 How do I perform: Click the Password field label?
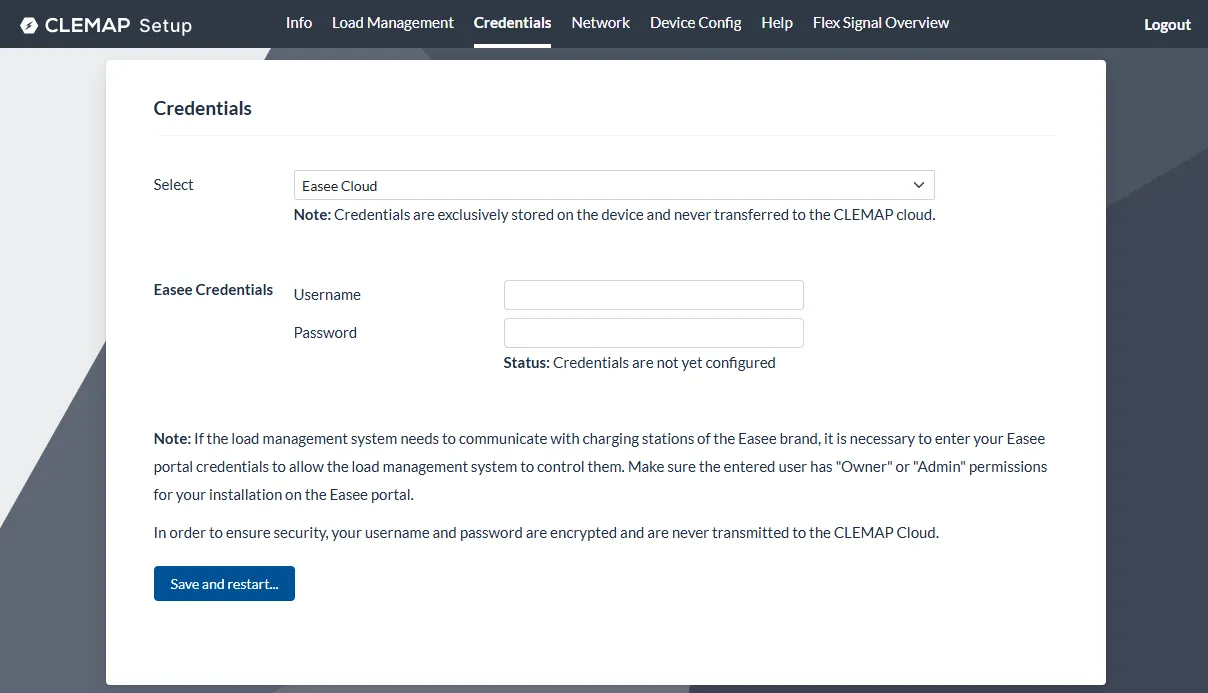325,333
